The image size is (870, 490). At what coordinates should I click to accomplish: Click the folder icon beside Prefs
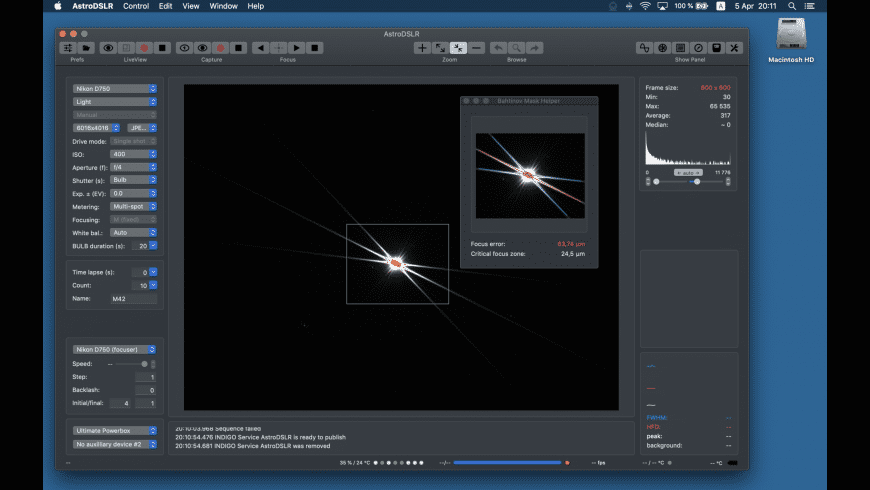click(86, 48)
